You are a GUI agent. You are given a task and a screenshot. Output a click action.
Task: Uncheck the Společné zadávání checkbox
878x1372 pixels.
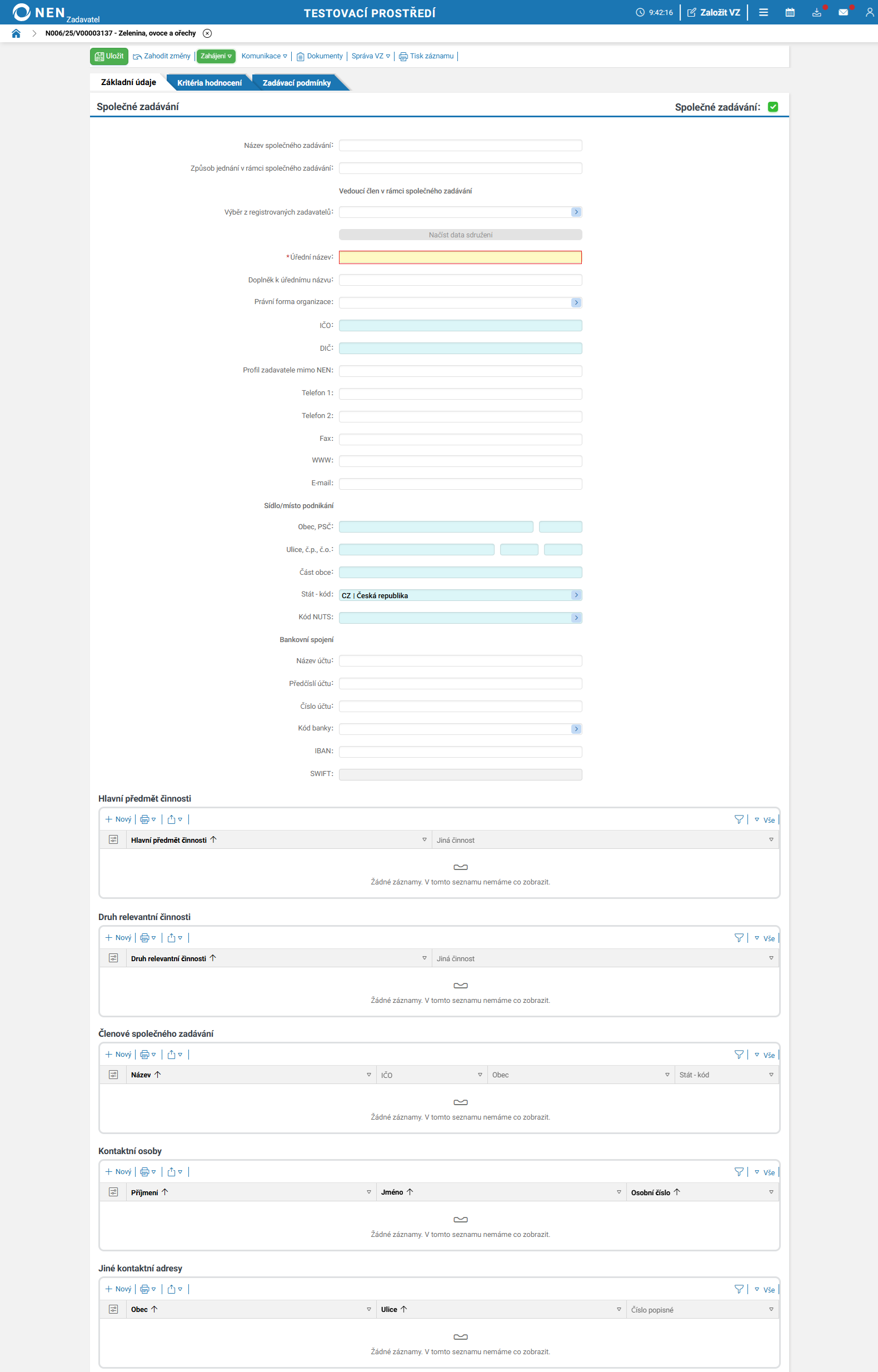click(772, 107)
